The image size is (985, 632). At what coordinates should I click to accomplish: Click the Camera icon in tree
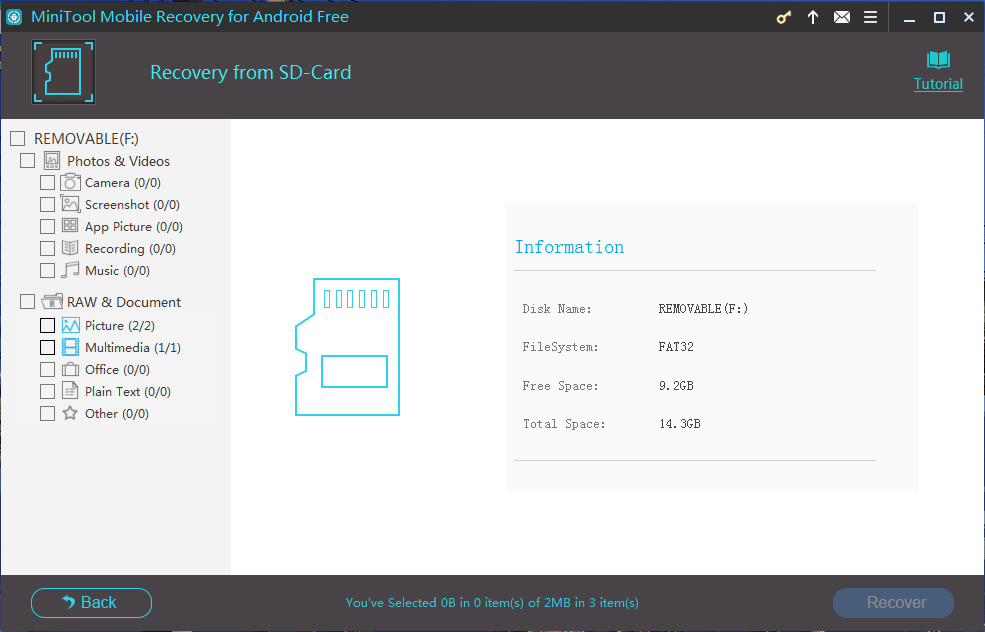[x=70, y=182]
